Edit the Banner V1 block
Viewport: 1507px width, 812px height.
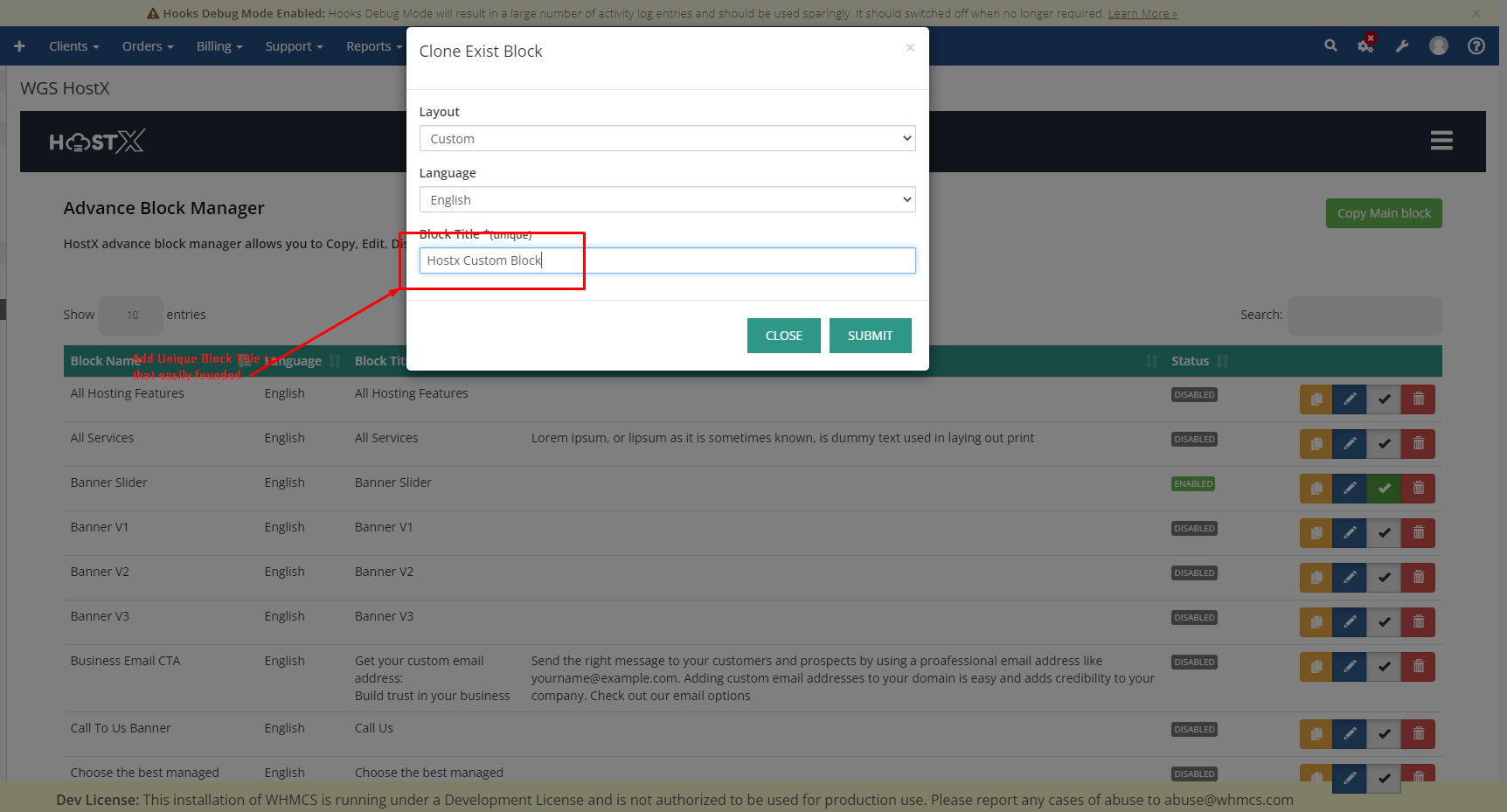(1350, 533)
